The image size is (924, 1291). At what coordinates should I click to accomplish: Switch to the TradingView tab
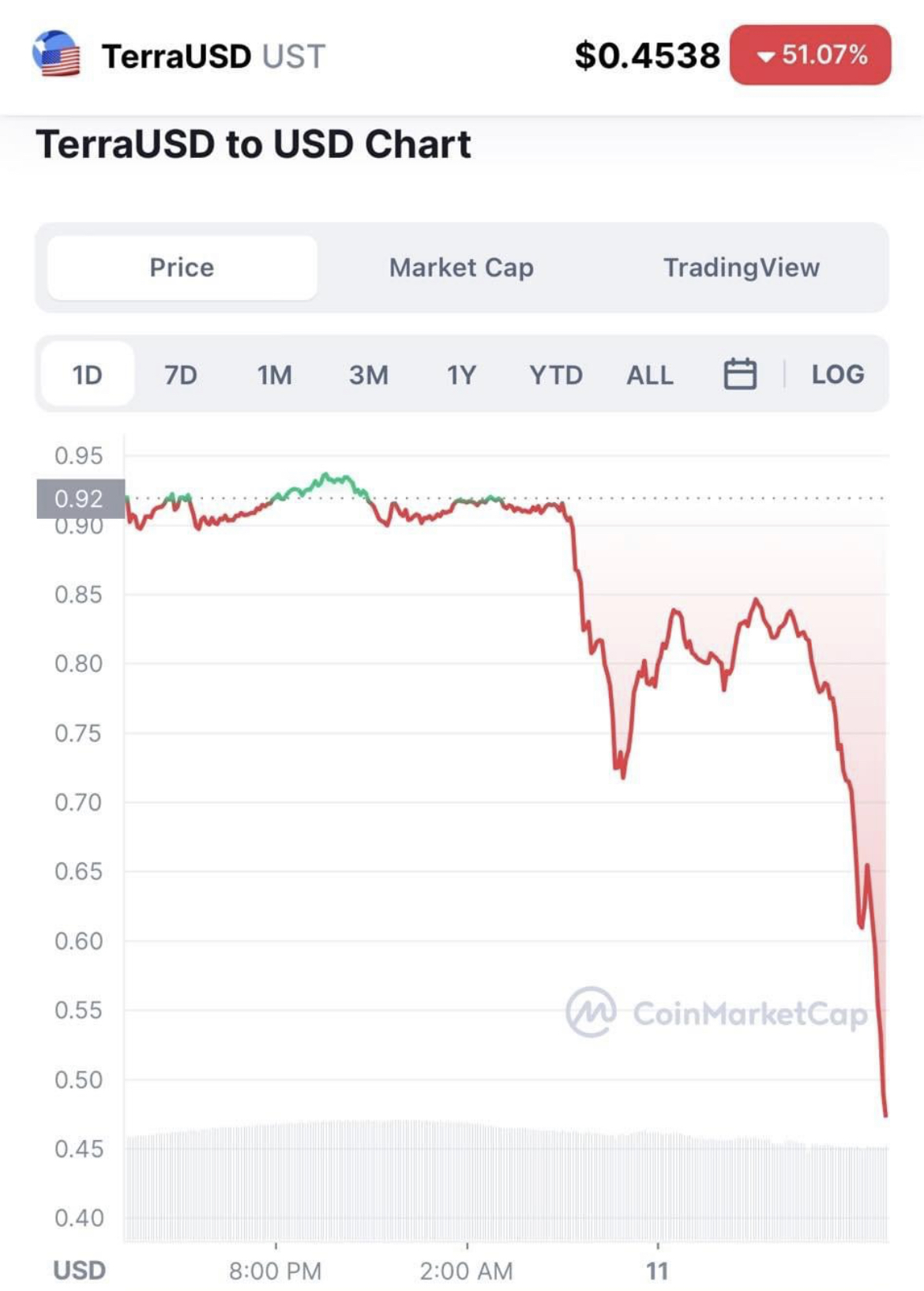[x=742, y=268]
